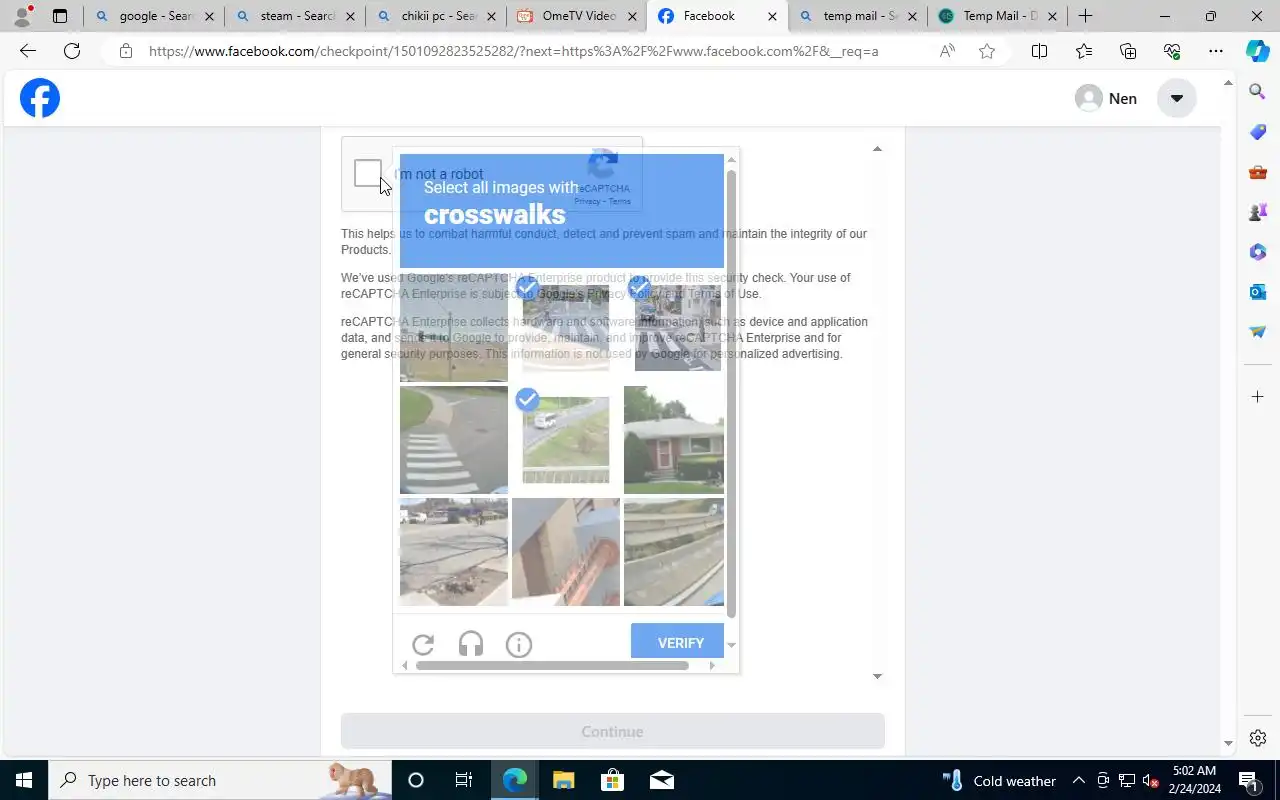Open sidebar Tools briefcase icon
This screenshot has height=800, width=1280.
click(x=1258, y=172)
